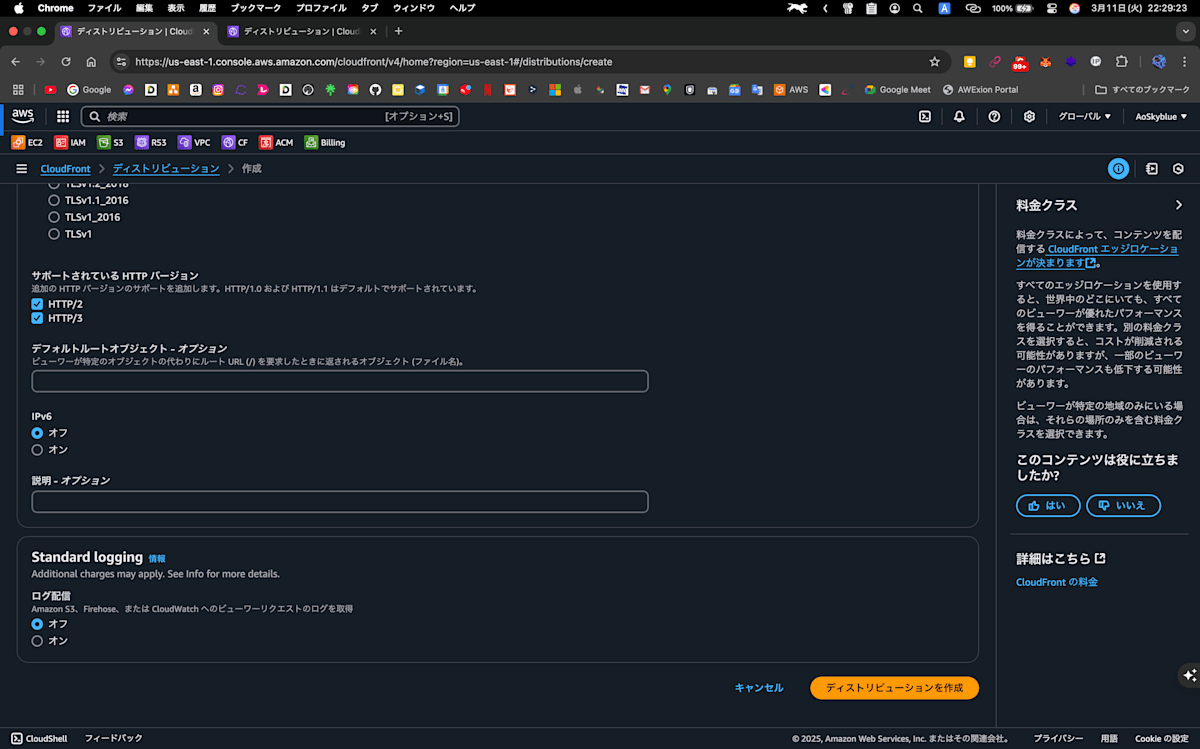Screen dimensions: 1200x749
Task: Click the thumbs-down いいえ feedback button
Action: [x=1123, y=505]
